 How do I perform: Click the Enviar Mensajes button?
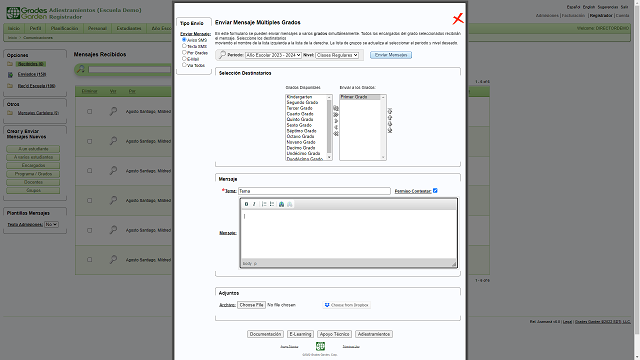point(391,55)
